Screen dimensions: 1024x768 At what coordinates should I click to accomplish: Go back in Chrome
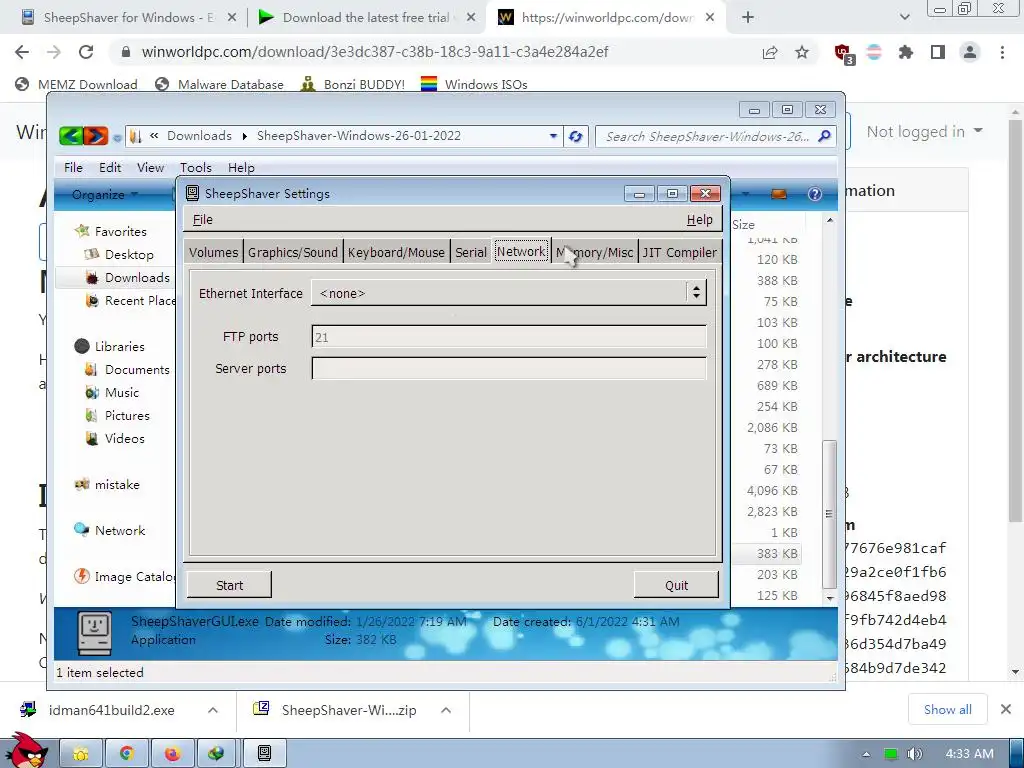click(22, 52)
